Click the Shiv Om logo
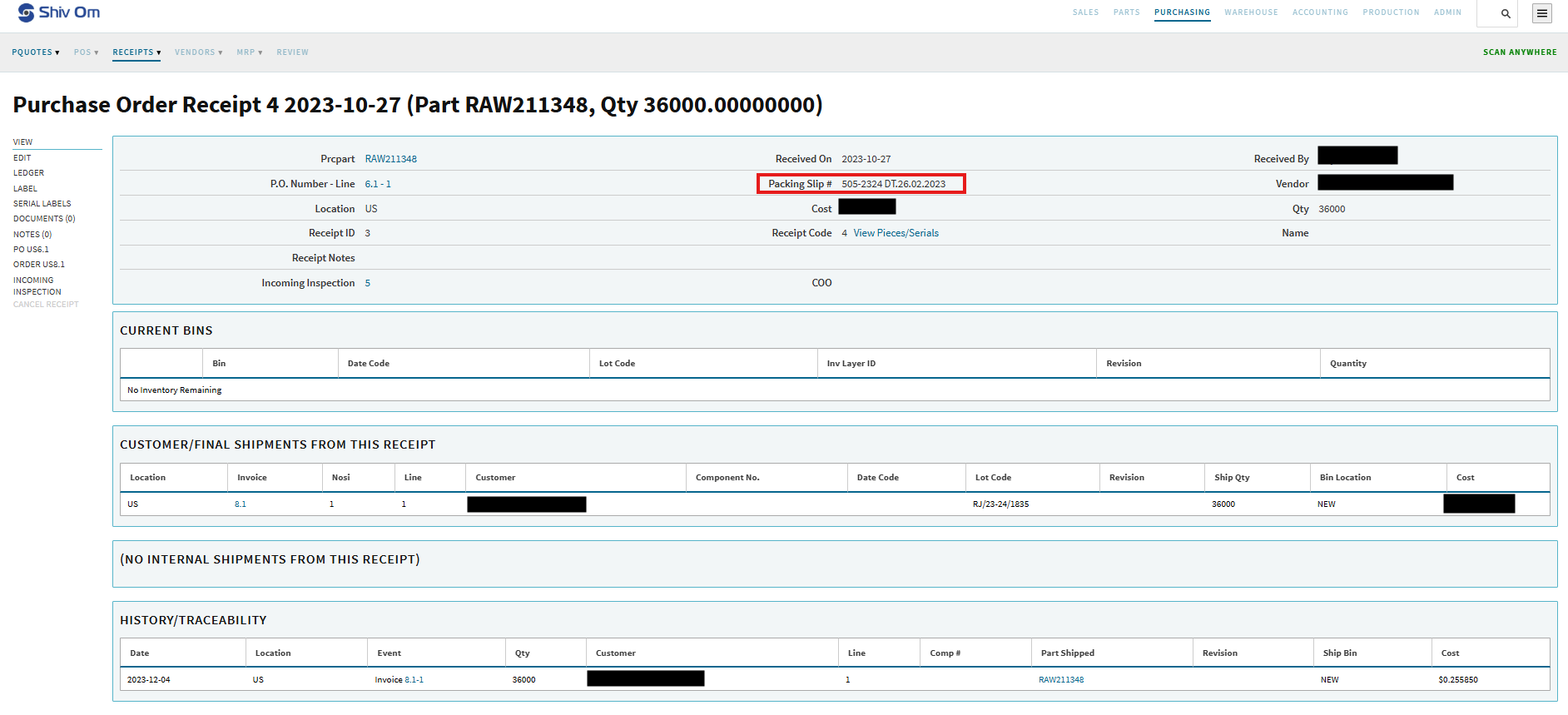The image size is (1568, 715). coord(58,12)
